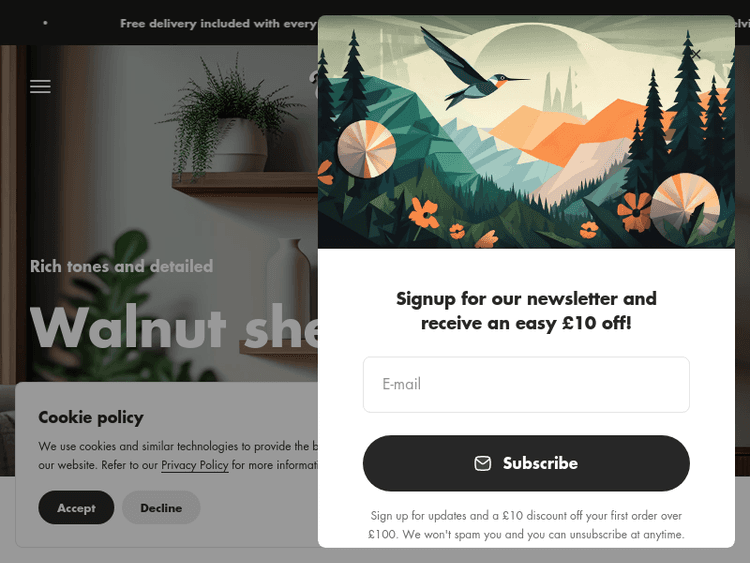Accept the cookie policy
The height and width of the screenshot is (563, 750).
[76, 508]
